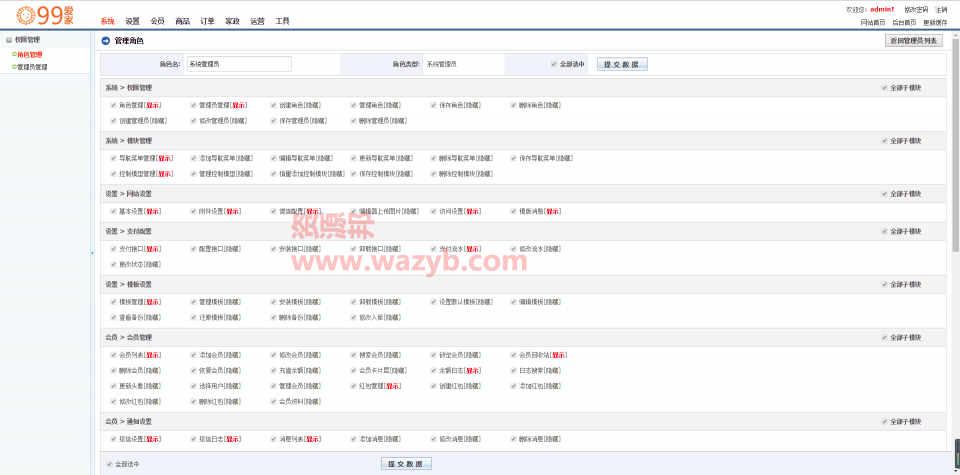Toggle 全部子模块 for 设置 > 模板设置
Viewport: 960px width, 475px height.
884,285
